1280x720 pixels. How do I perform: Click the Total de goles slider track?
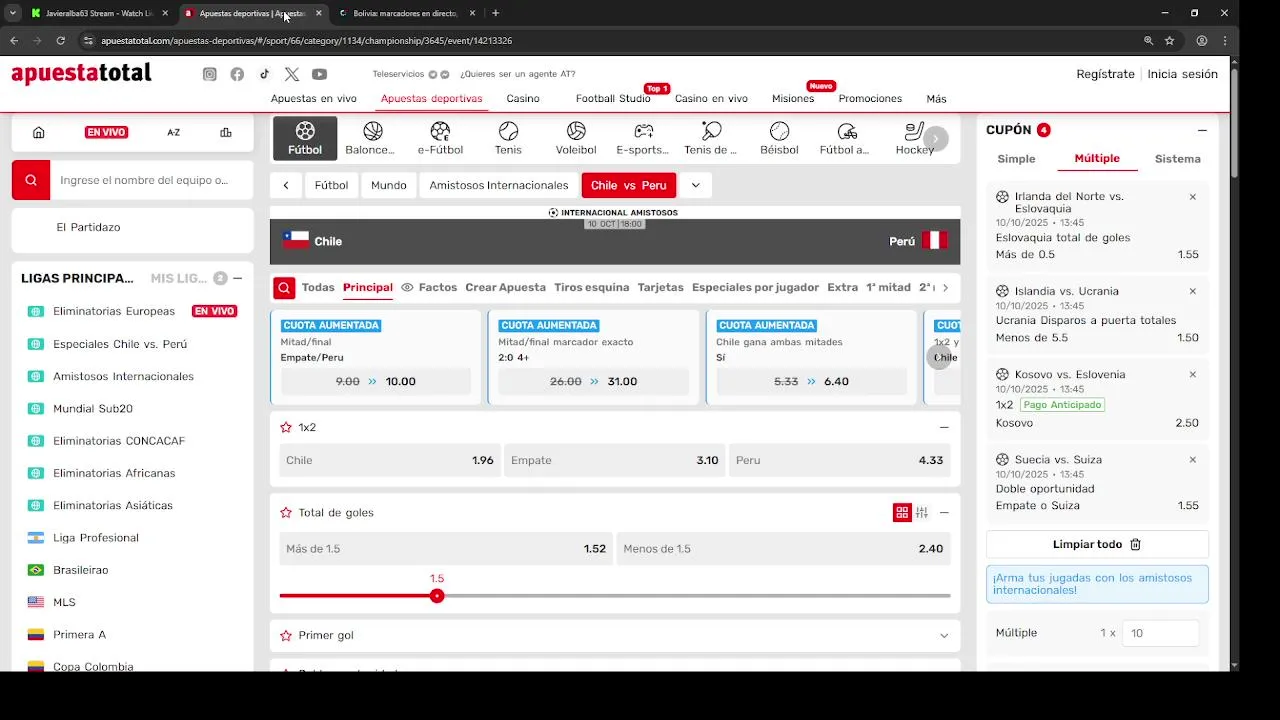click(615, 596)
